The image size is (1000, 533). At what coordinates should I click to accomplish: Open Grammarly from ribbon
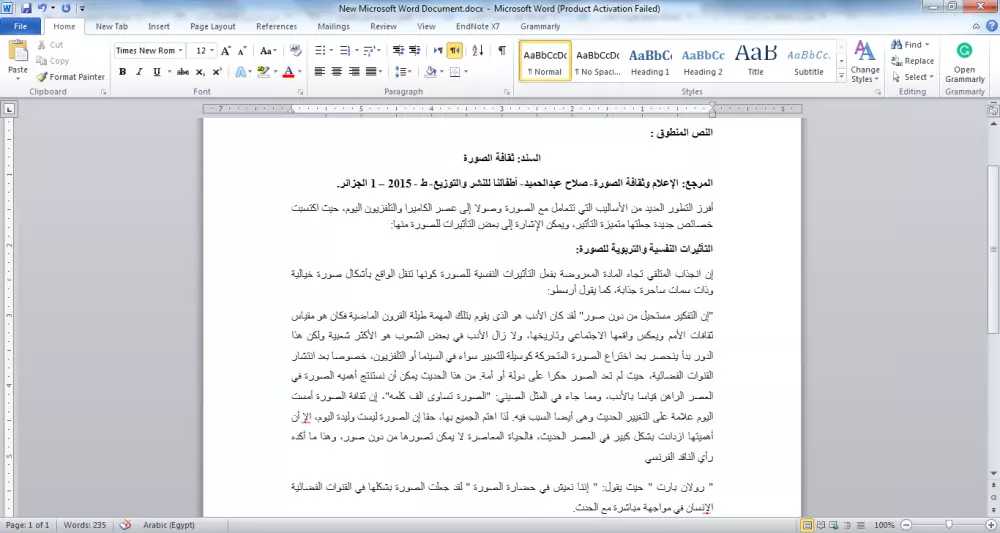click(964, 62)
